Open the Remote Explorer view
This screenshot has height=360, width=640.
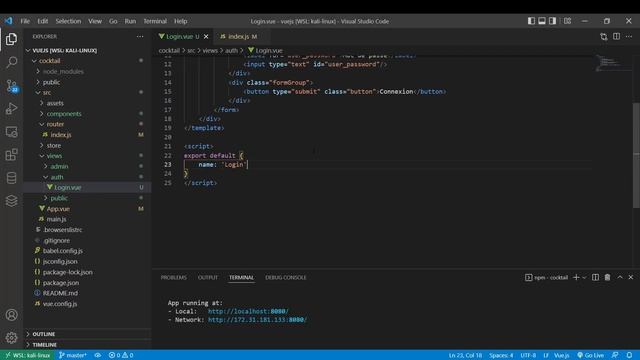11,131
